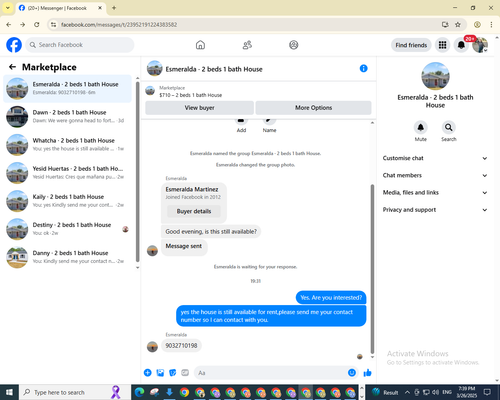Bookmark this page with star icon
The image size is (500, 400).
click(458, 24)
